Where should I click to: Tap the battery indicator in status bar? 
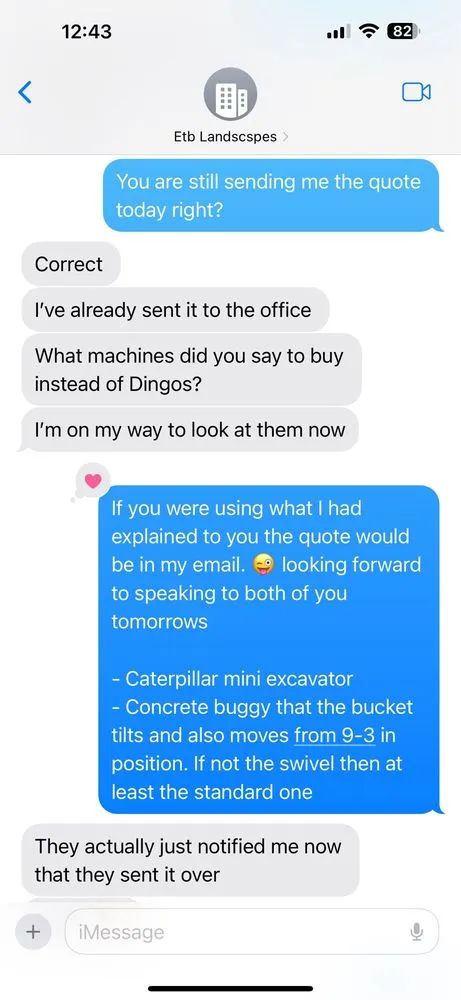click(403, 31)
